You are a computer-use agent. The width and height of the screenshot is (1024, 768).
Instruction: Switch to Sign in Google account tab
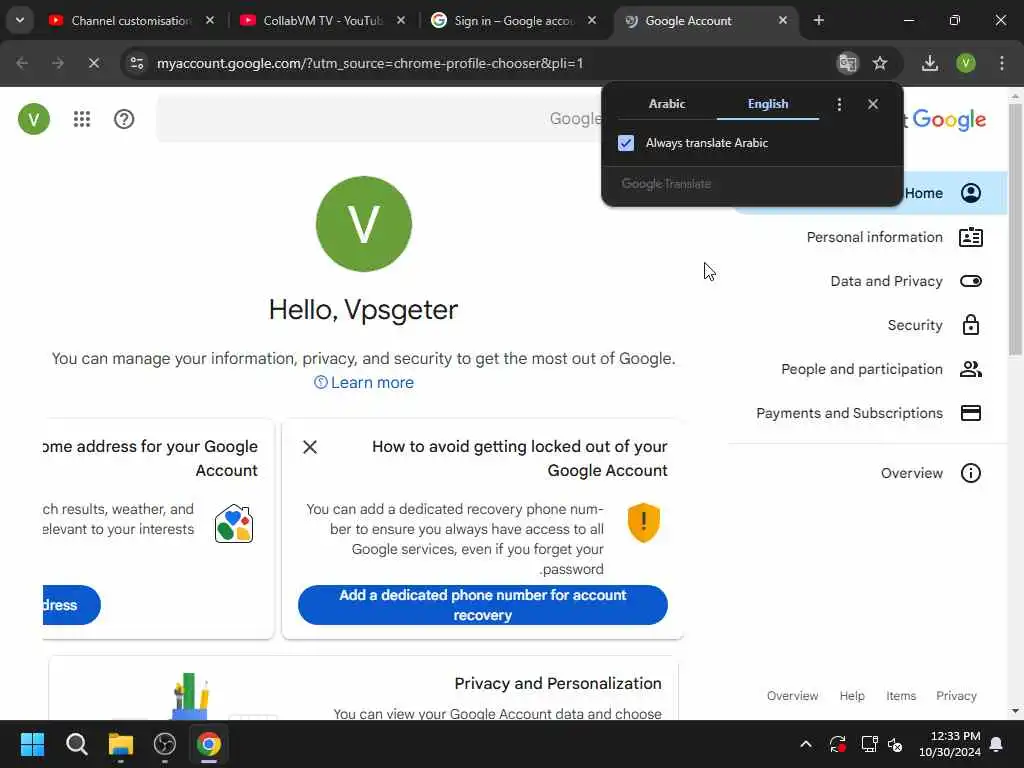pos(514,21)
